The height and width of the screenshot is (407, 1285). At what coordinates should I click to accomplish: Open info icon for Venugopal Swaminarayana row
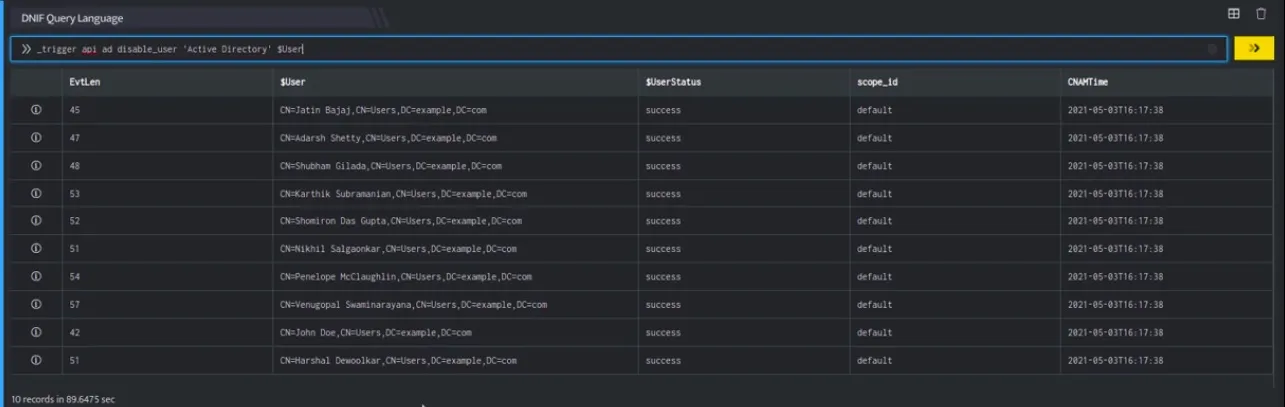point(36,304)
